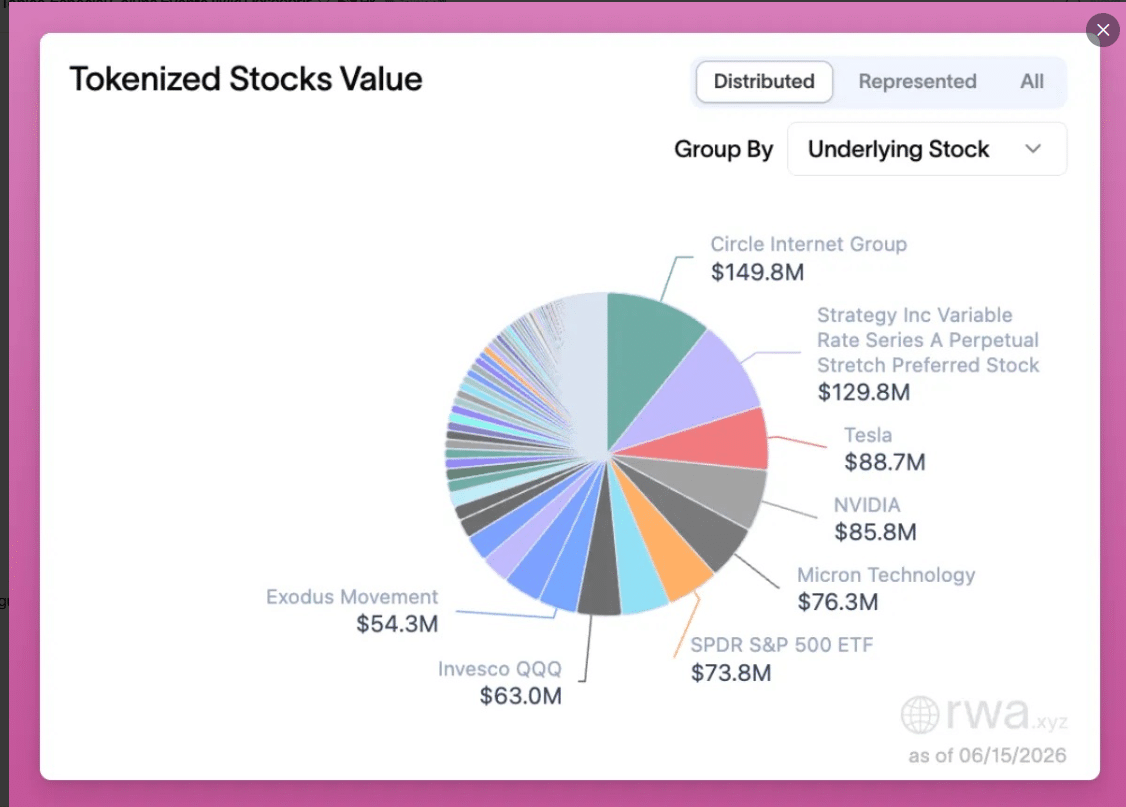Click the Exodus Movement label
This screenshot has height=807, width=1126.
coord(352,597)
